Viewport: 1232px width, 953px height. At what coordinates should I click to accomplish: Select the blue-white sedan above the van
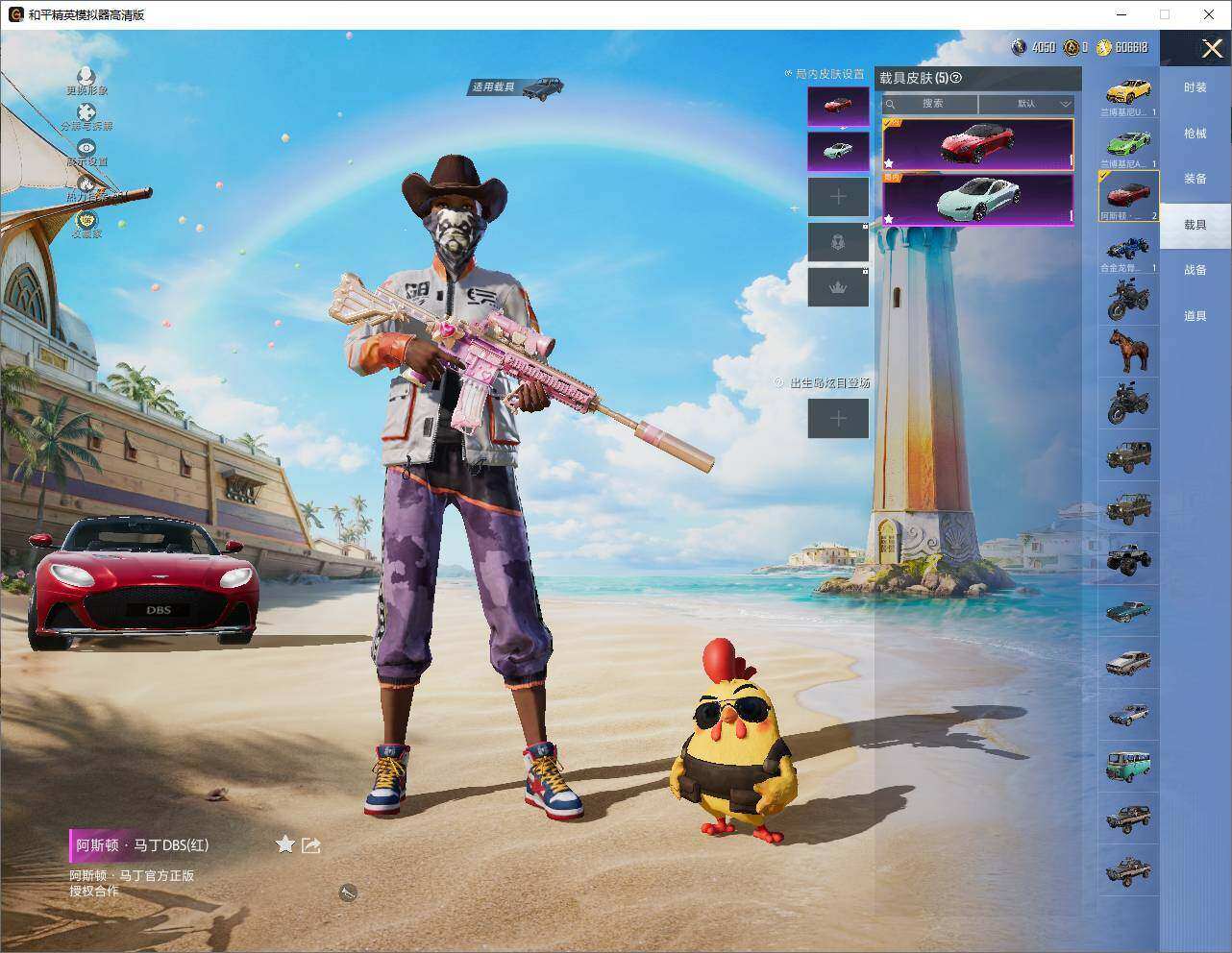(x=1128, y=714)
